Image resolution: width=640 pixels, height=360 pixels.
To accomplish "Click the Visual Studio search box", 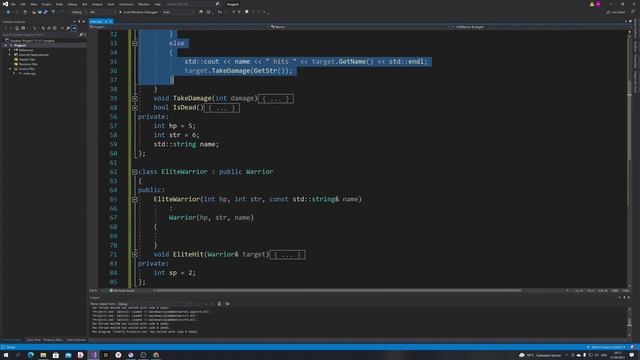I will pyautogui.click(x=193, y=4).
